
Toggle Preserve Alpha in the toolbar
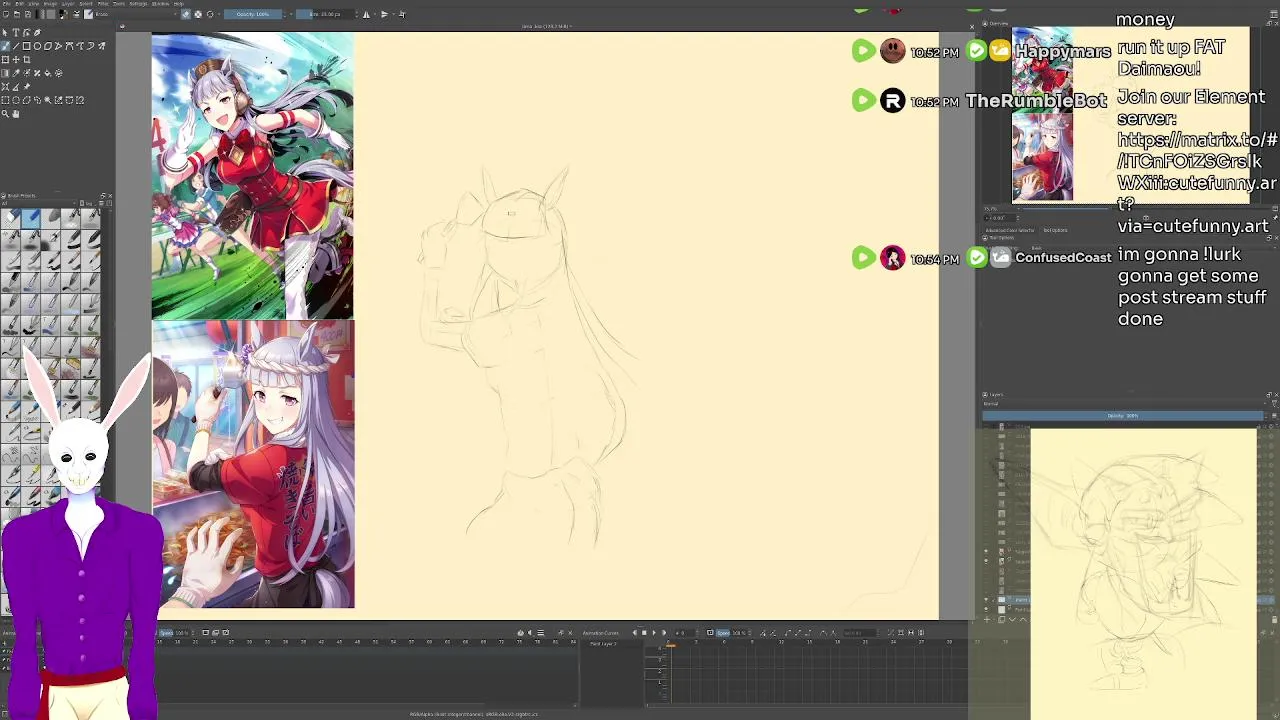point(197,14)
